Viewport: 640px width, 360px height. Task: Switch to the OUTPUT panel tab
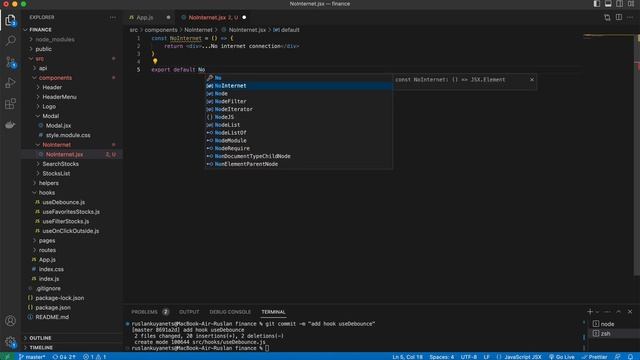189,312
